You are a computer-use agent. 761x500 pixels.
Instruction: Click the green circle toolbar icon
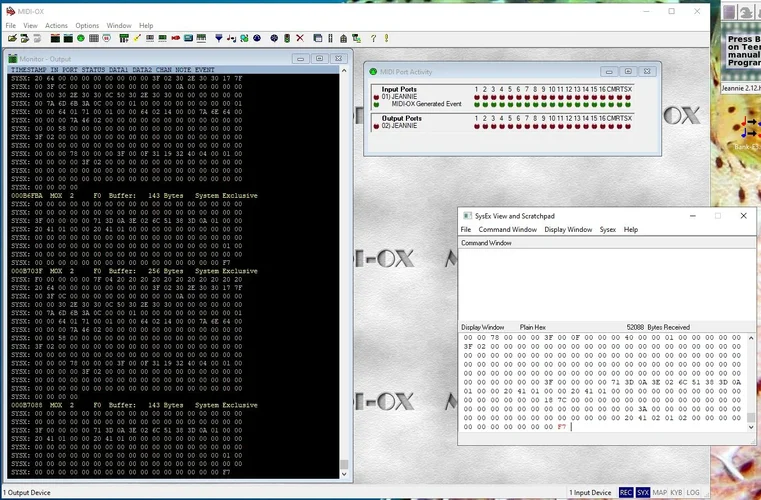[80, 38]
